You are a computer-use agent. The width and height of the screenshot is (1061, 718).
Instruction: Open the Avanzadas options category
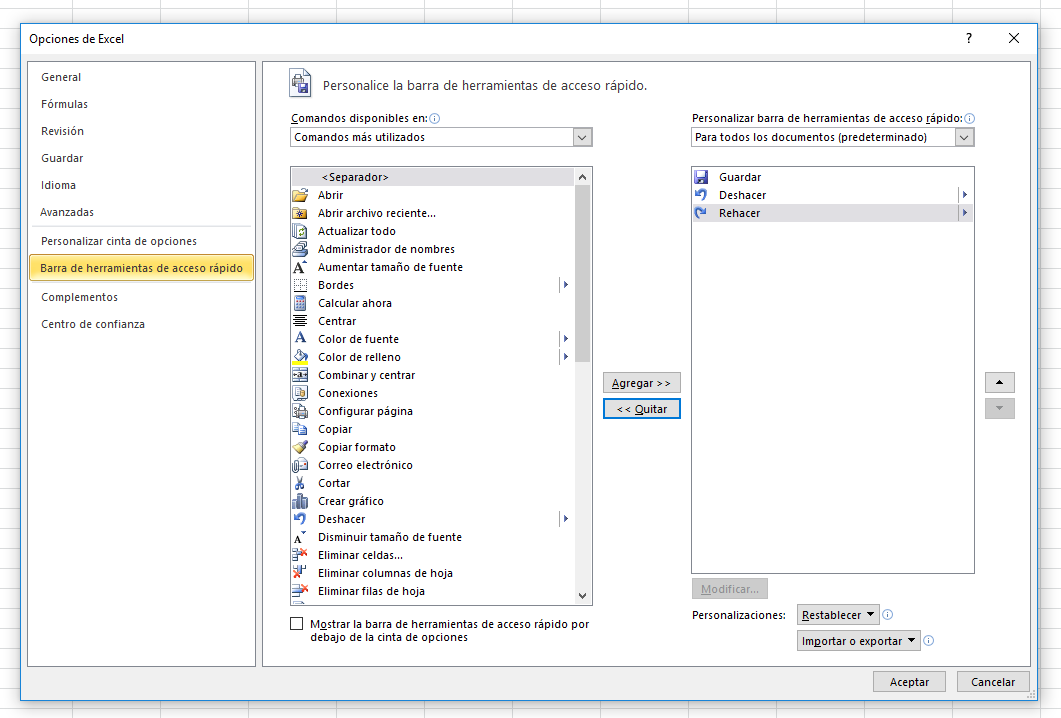[67, 212]
